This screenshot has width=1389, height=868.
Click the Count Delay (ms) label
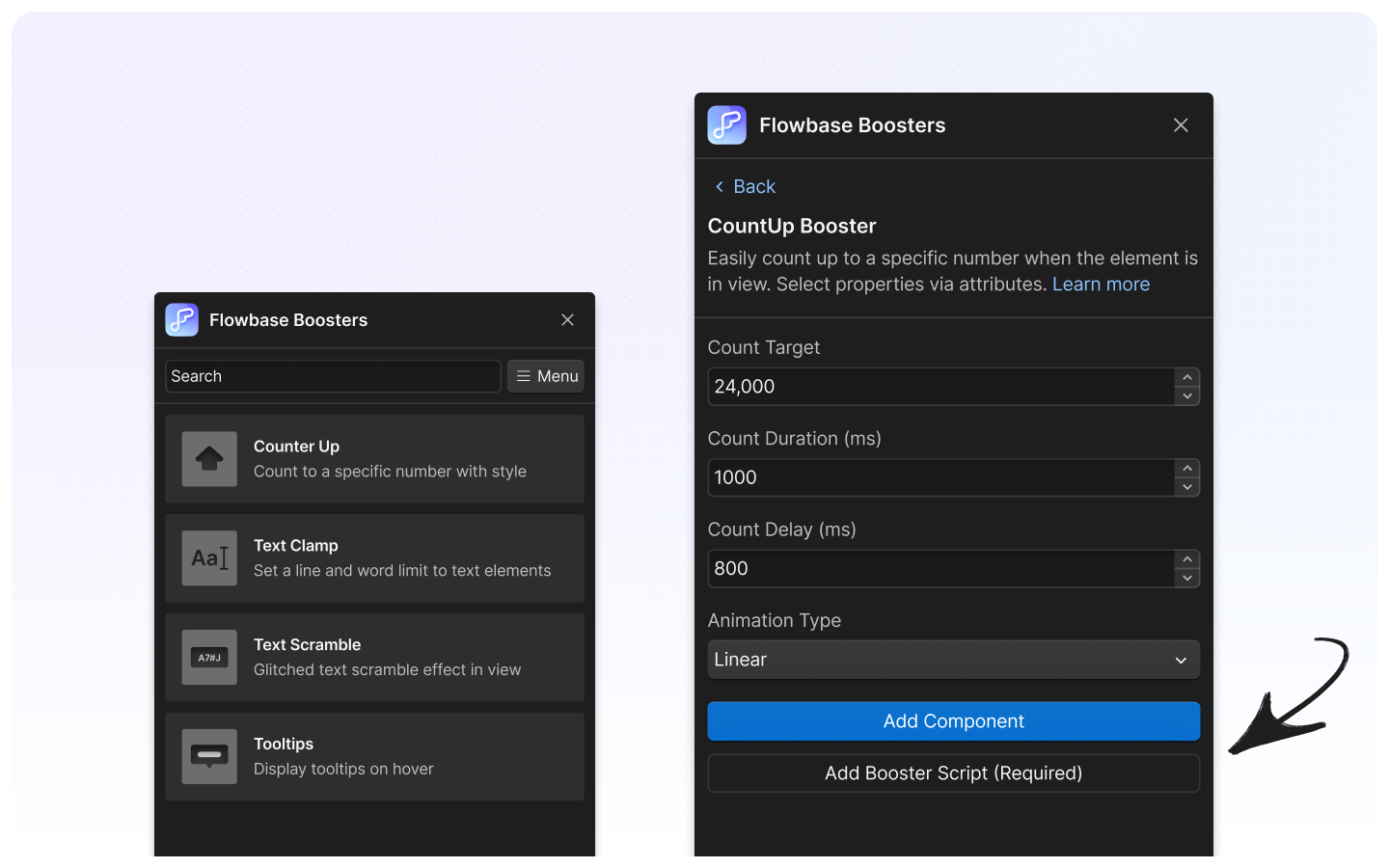(782, 529)
